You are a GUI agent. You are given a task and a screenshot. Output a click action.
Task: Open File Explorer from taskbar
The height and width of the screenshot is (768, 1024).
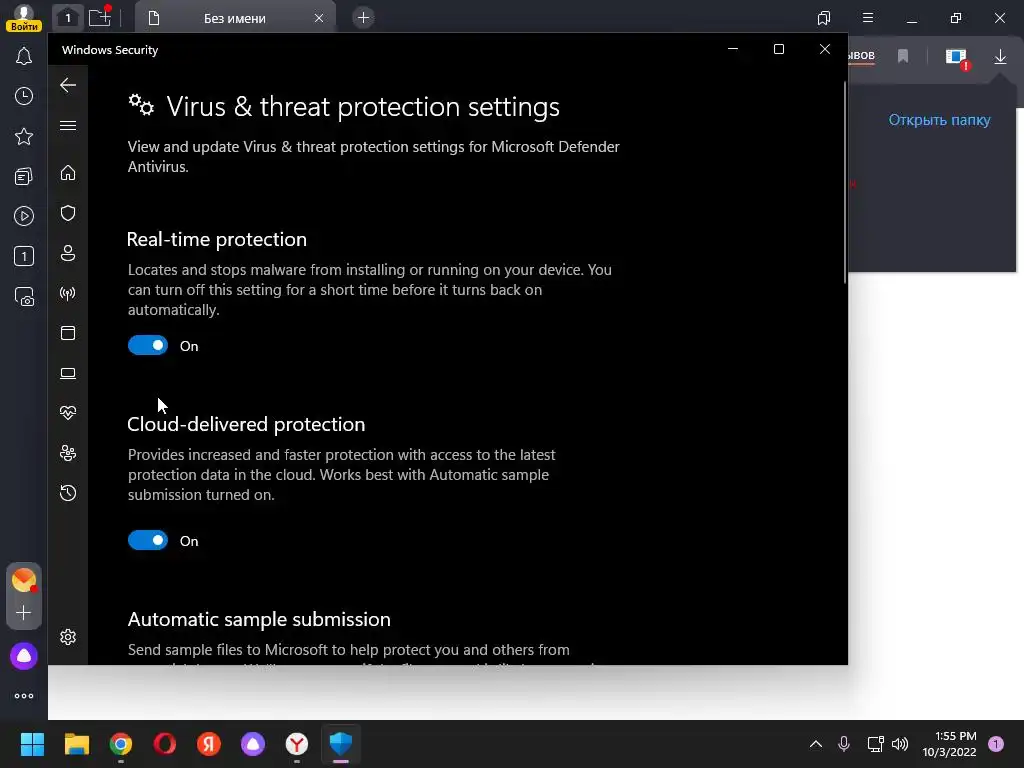coord(76,744)
